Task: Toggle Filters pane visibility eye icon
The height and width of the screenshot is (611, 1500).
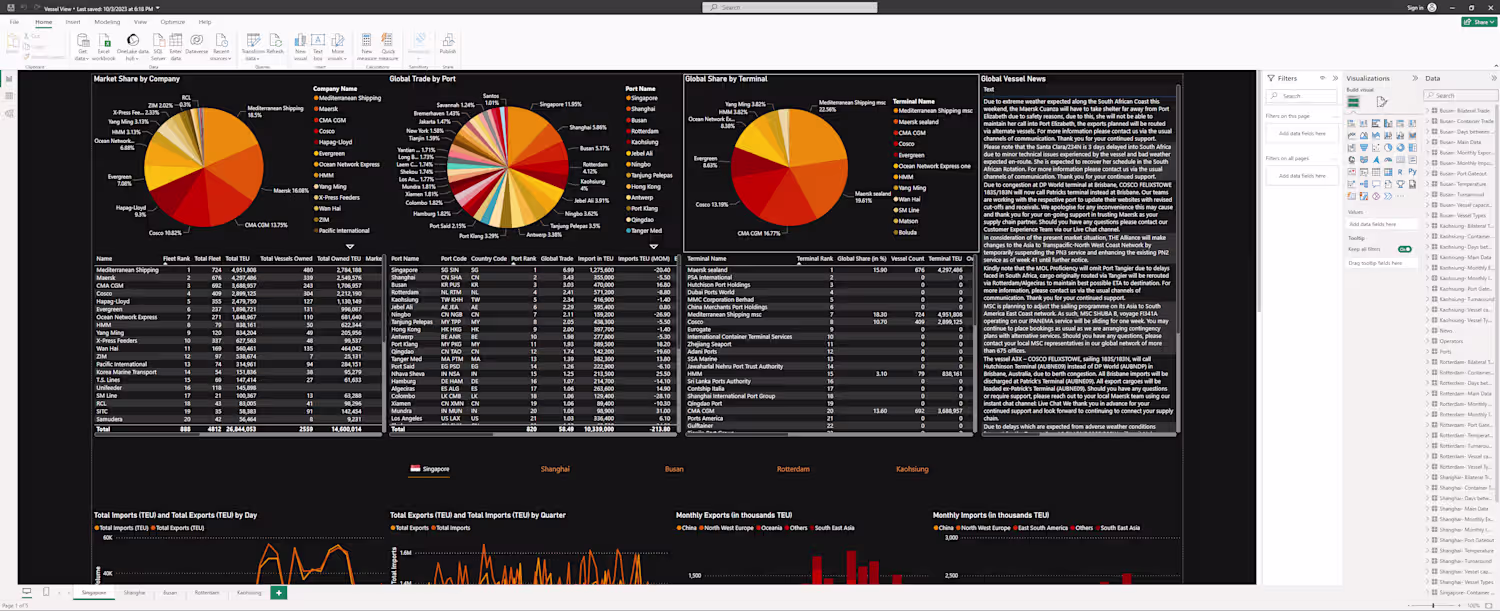Action: [1322, 78]
